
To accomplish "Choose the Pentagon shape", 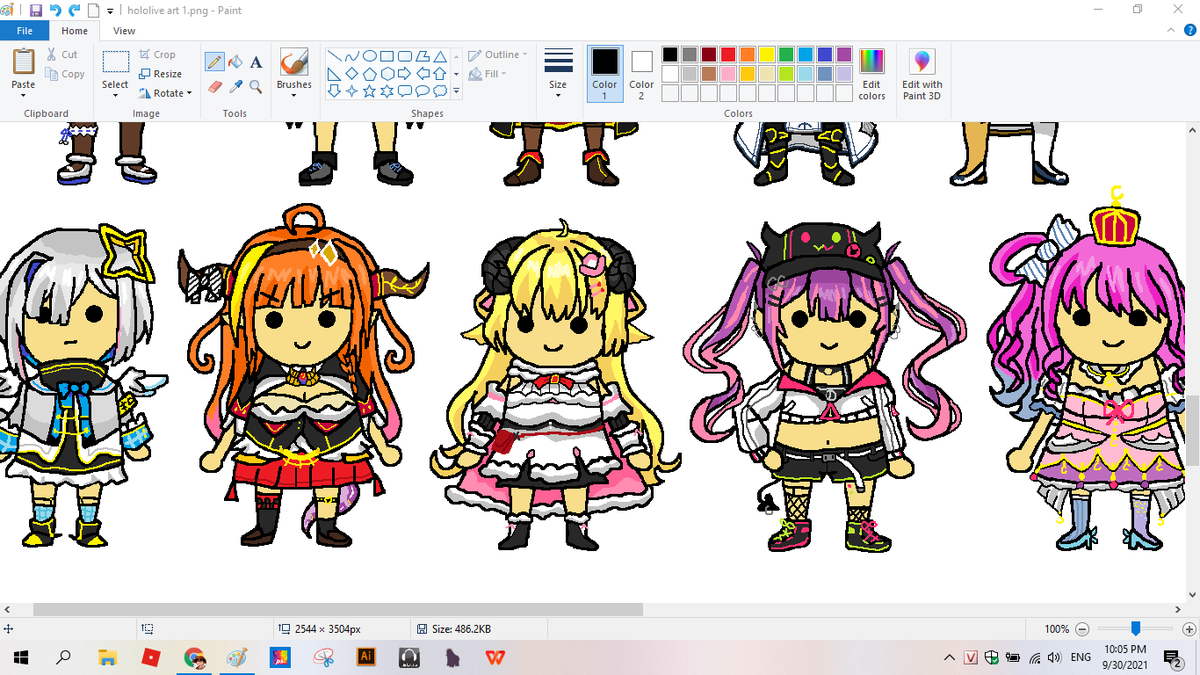I will (370, 73).
